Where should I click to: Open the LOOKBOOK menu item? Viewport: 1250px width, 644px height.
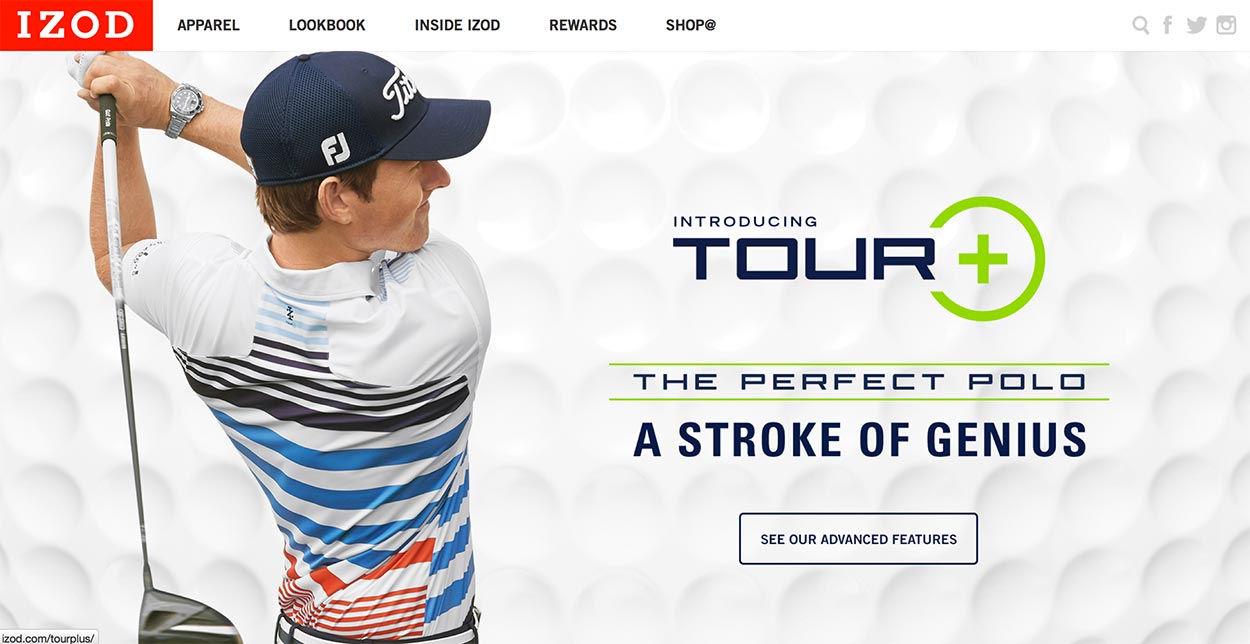pyautogui.click(x=327, y=25)
